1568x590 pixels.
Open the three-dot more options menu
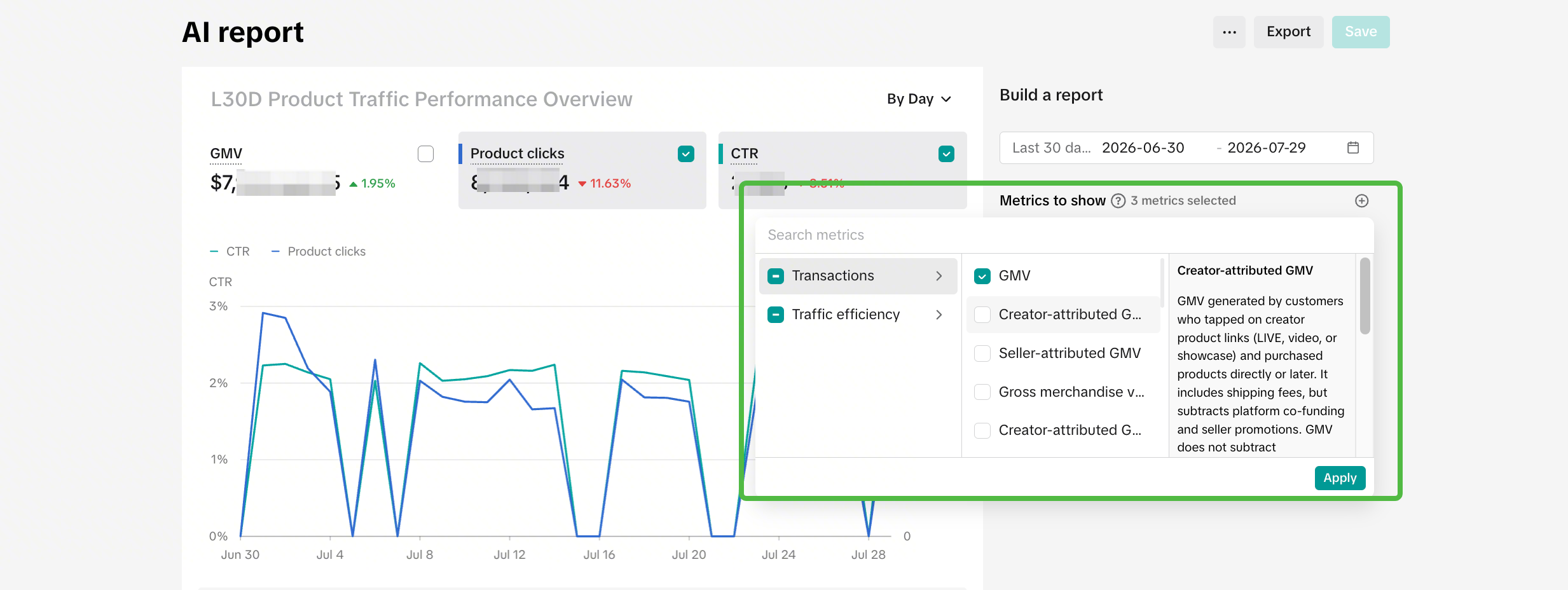pyautogui.click(x=1229, y=32)
